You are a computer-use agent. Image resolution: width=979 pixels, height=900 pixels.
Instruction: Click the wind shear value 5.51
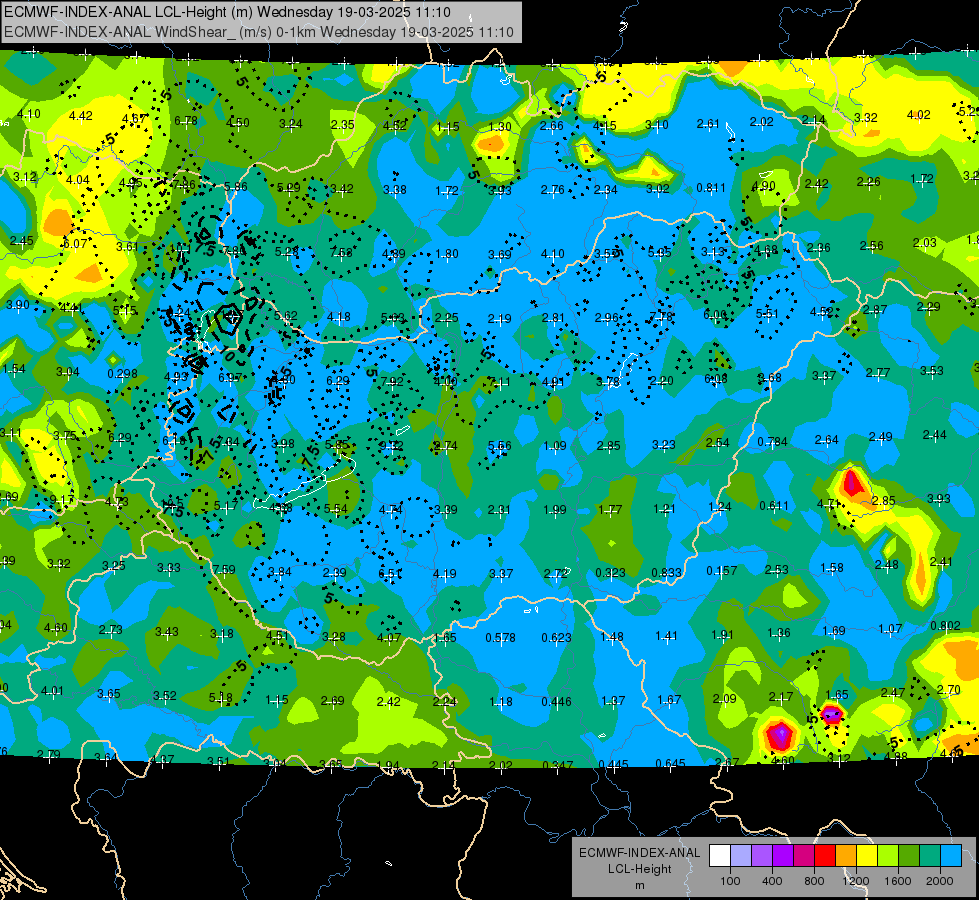(767, 314)
